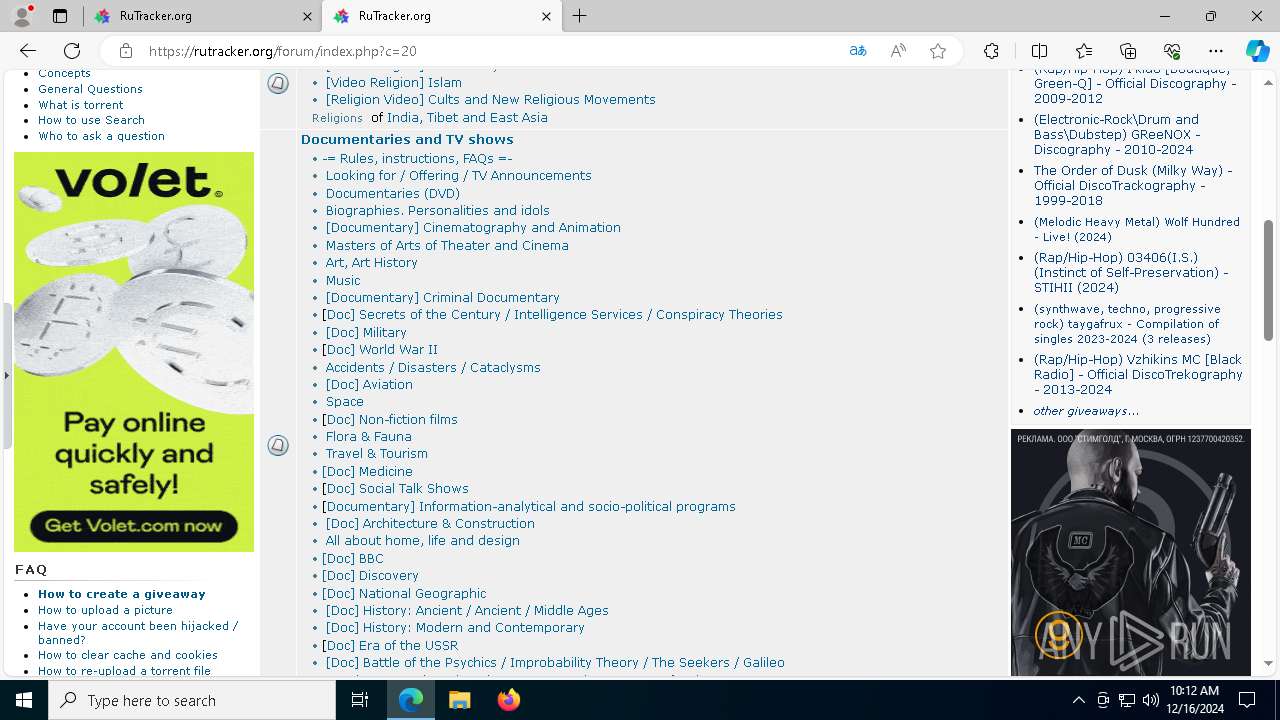Open the [Doc] Discovery forum
Viewport: 1280px width, 720px height.
tap(370, 576)
